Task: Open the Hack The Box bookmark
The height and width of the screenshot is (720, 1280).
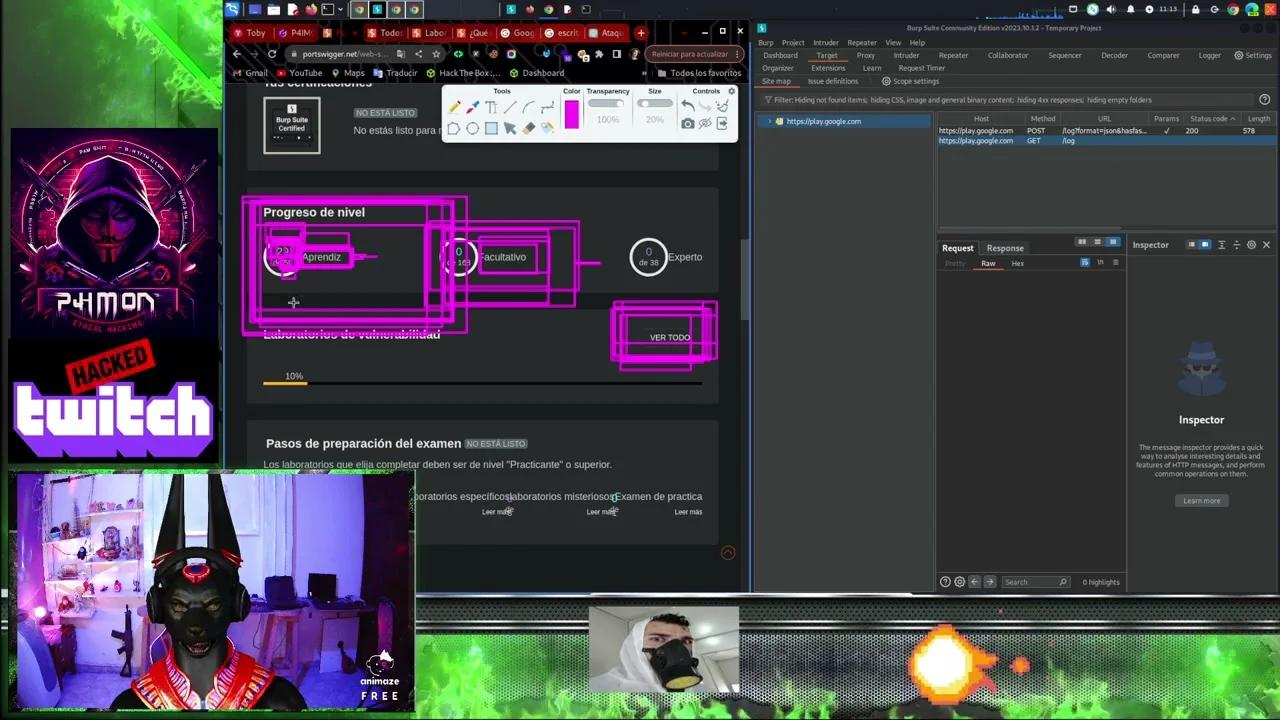Action: (x=463, y=73)
